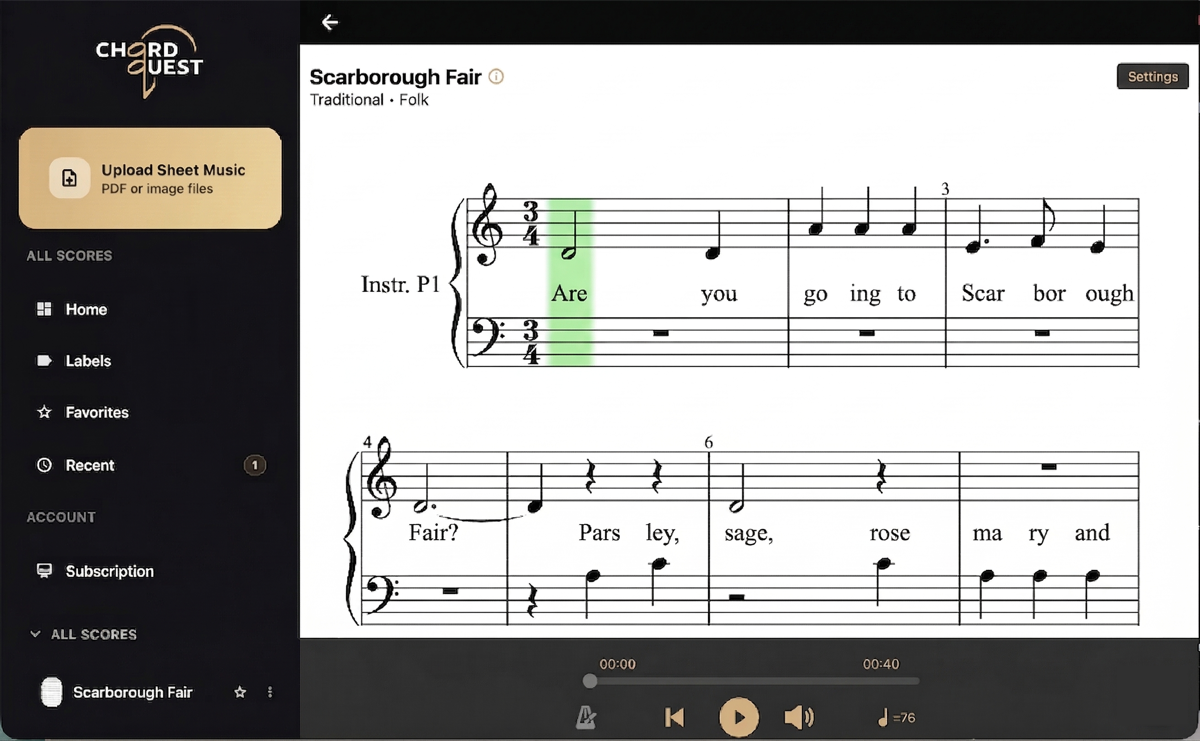Click the back arrow at the top
Screen dimensions: 1200x741
coord(330,21)
